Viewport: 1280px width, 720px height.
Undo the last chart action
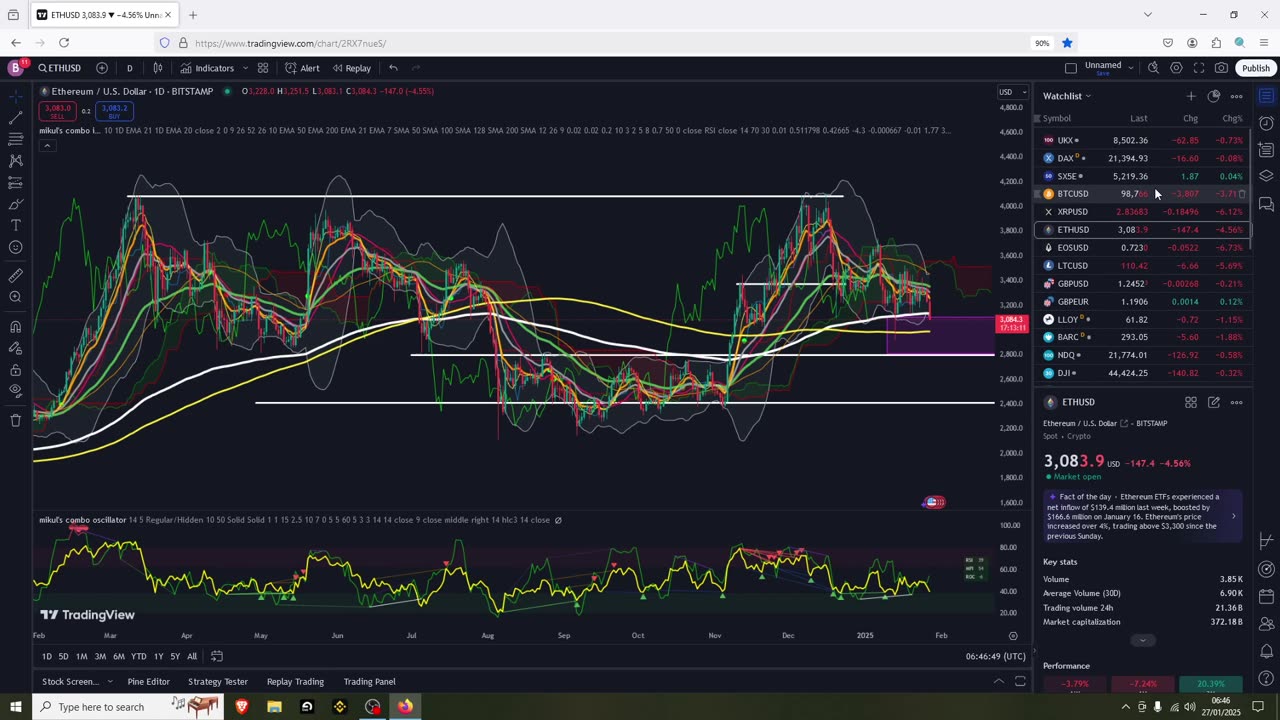click(393, 68)
